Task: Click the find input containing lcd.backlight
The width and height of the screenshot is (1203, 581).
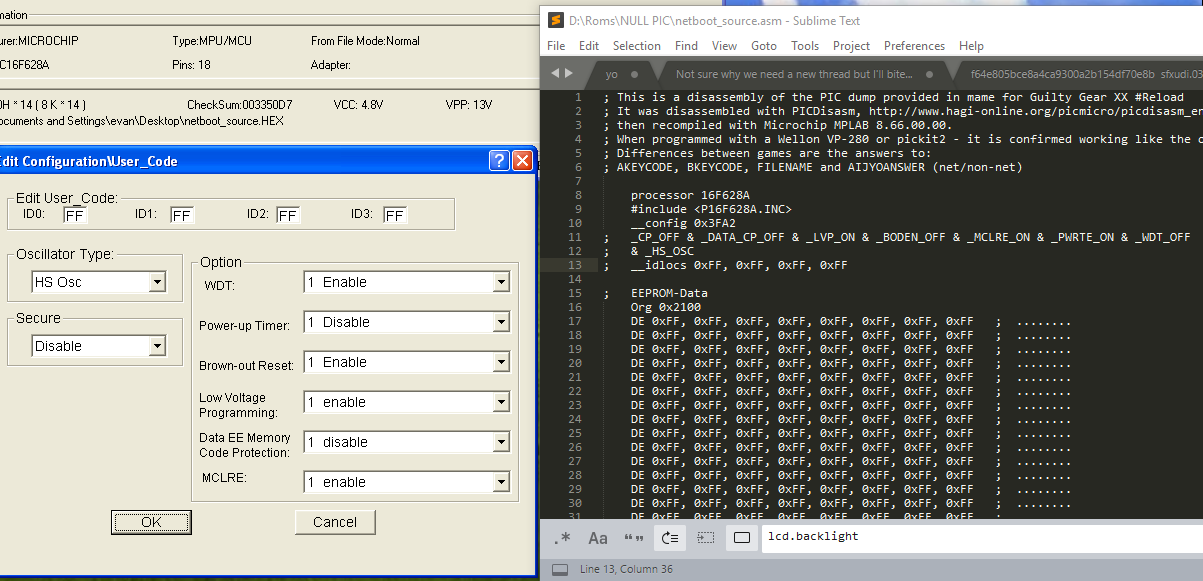Action: [x=981, y=538]
